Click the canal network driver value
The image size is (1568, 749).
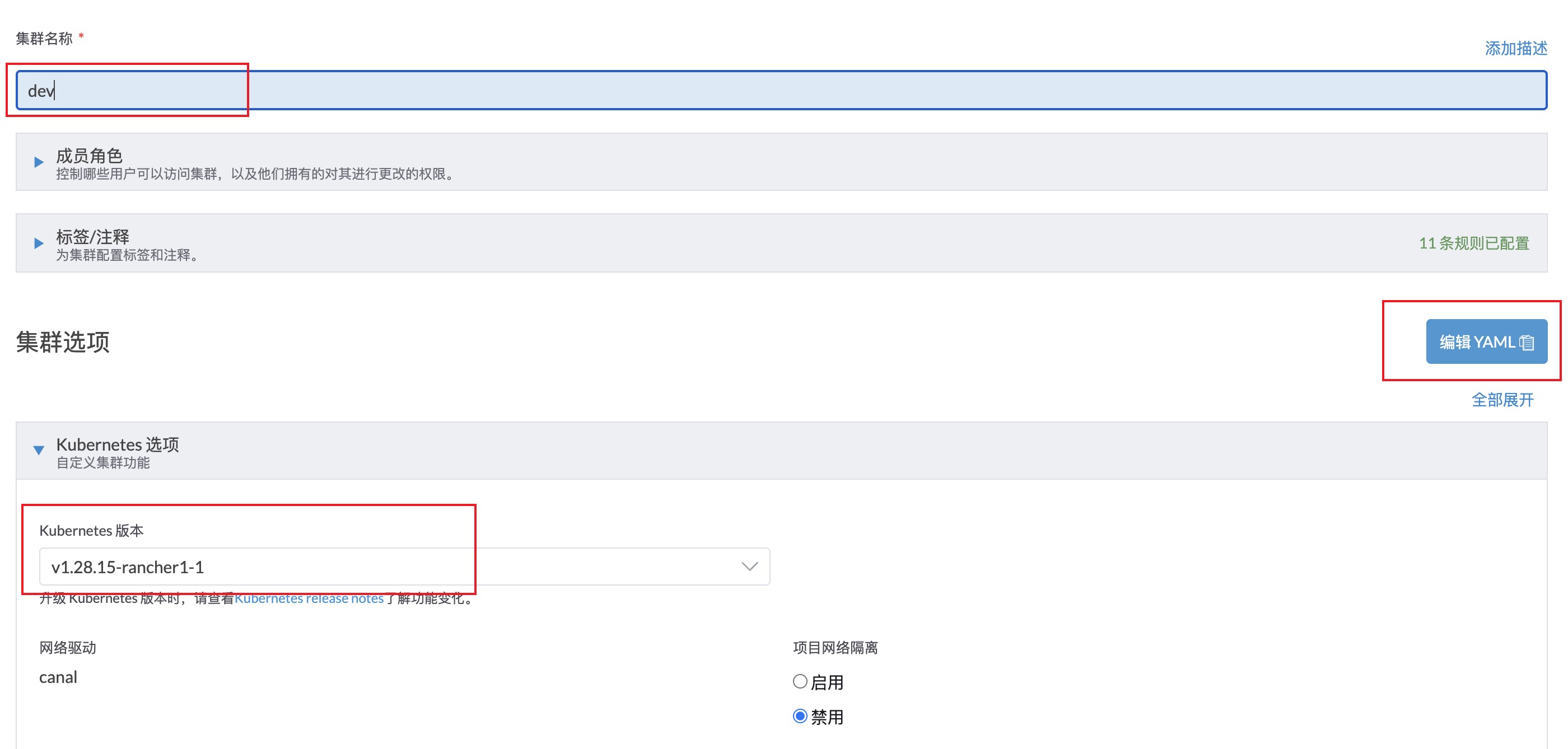click(58, 677)
